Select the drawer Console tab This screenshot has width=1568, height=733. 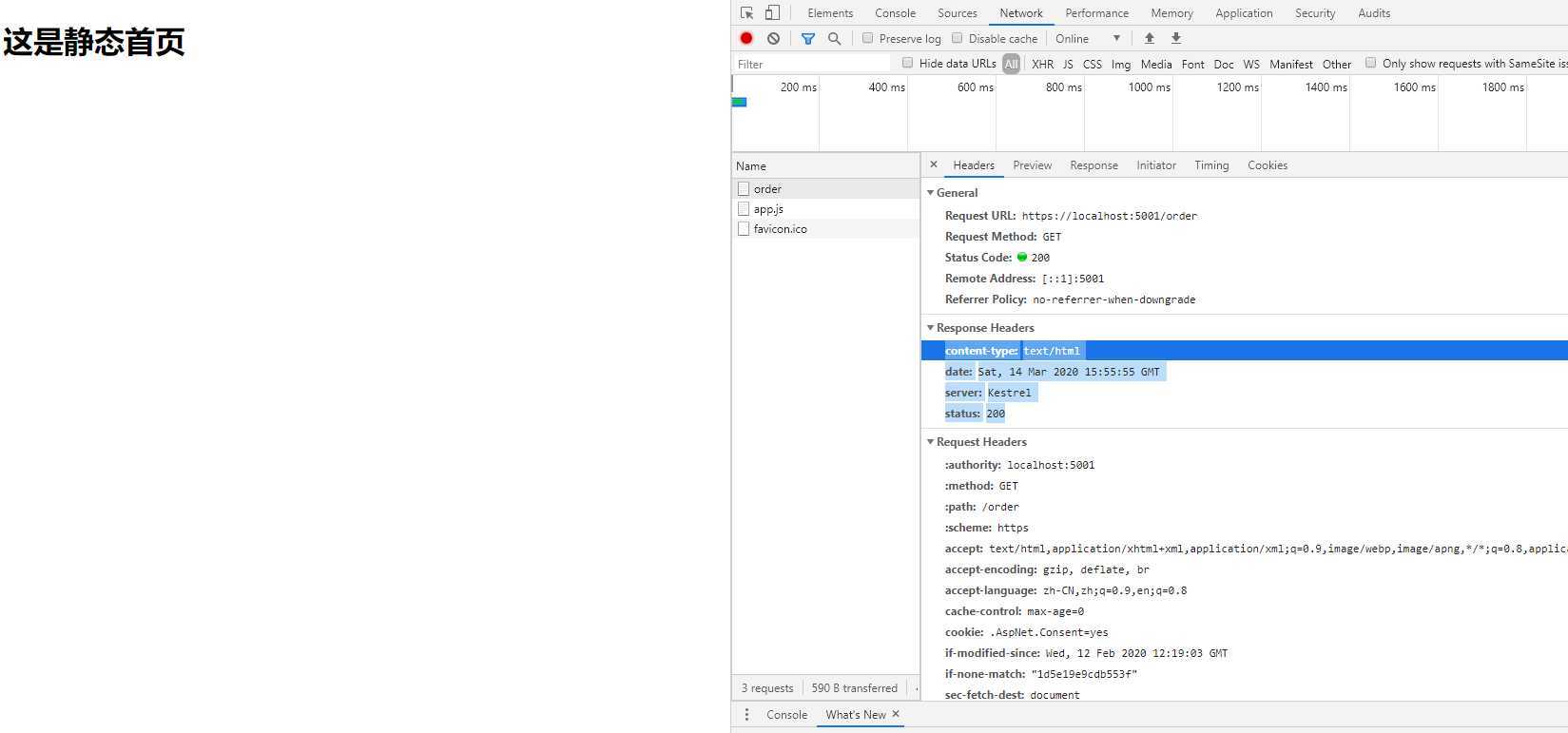point(786,714)
